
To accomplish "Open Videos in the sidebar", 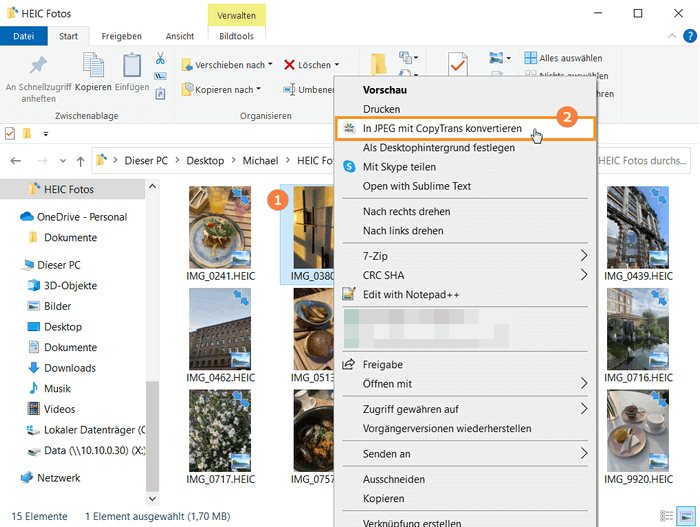I will click(x=51, y=409).
